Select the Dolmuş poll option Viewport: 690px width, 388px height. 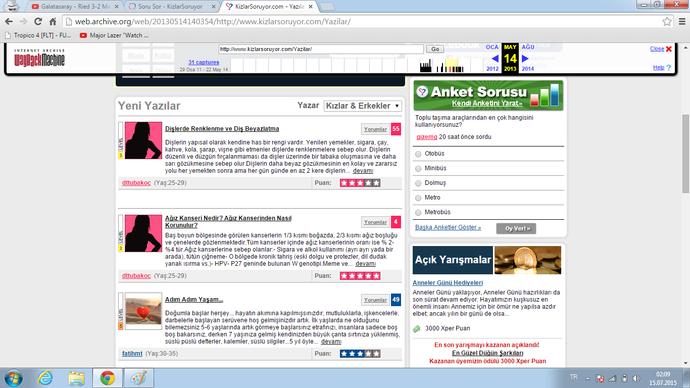tap(418, 183)
